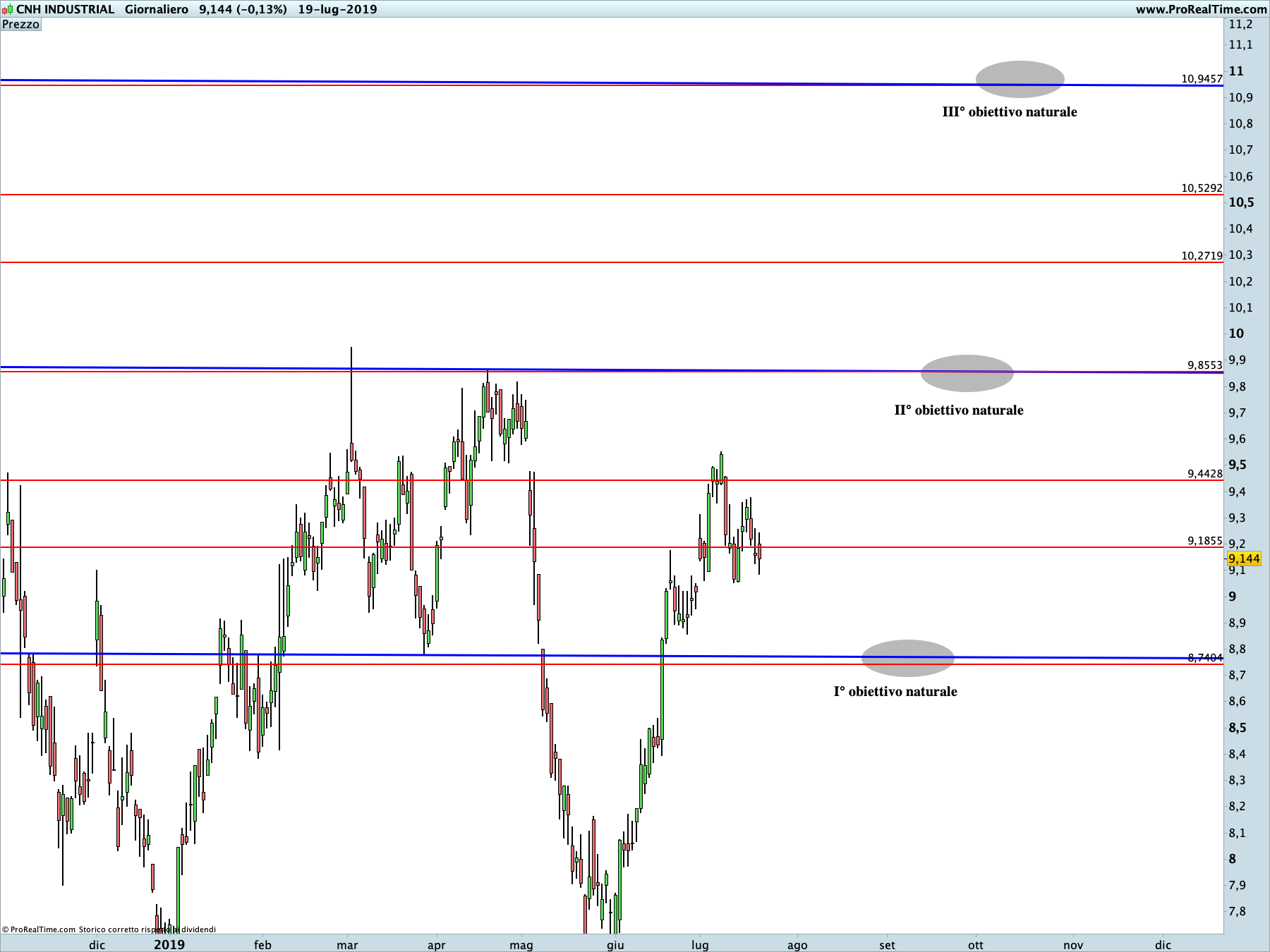
Task: Click the 10,9457 level label
Action: (x=1202, y=78)
